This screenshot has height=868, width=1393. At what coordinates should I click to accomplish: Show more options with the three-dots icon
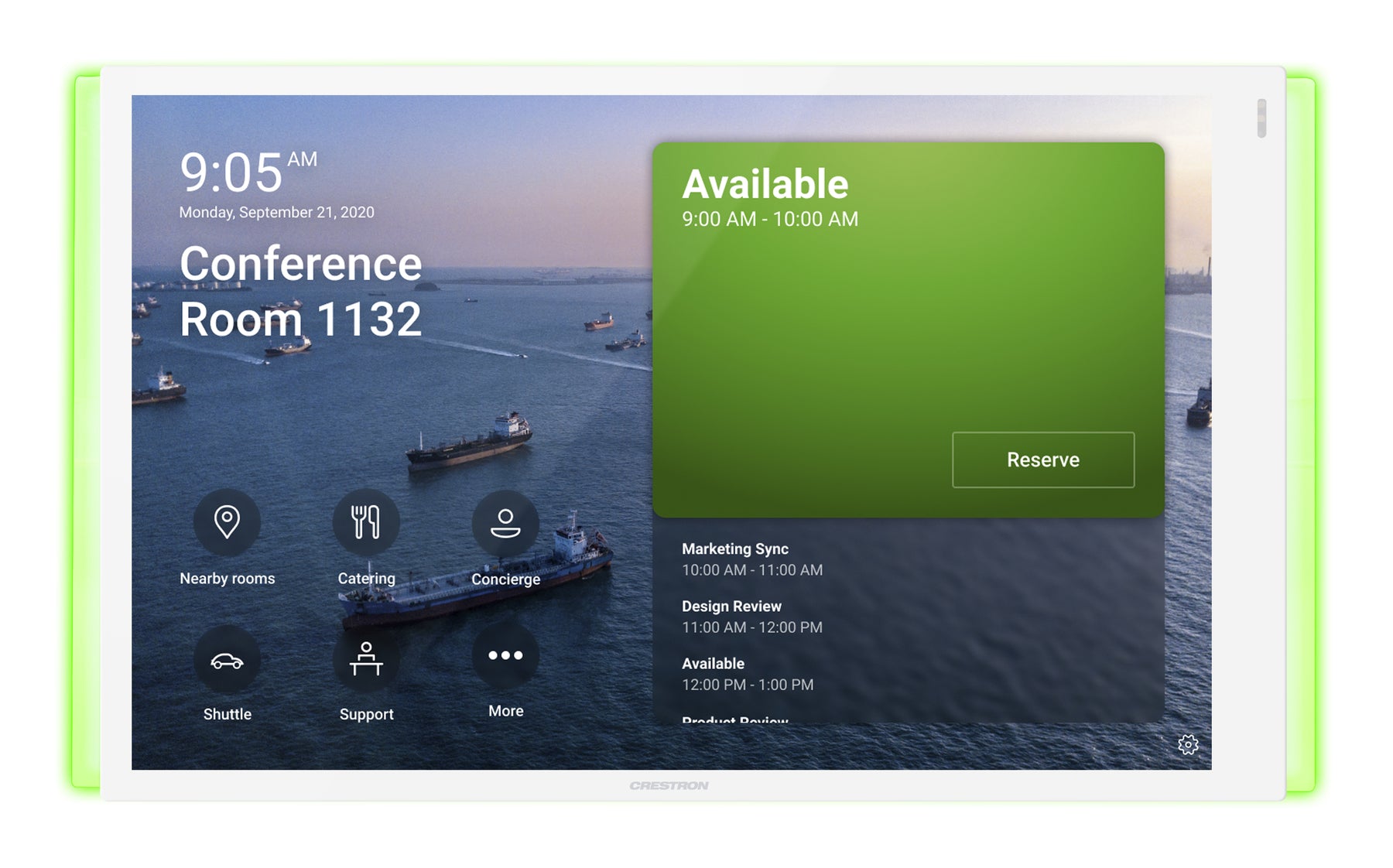pos(505,656)
